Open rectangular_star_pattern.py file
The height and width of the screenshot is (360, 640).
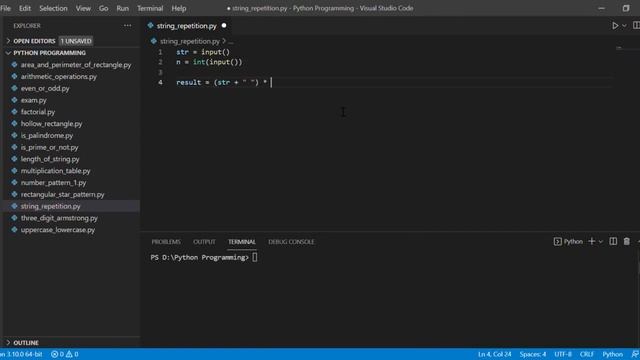pos(62,195)
